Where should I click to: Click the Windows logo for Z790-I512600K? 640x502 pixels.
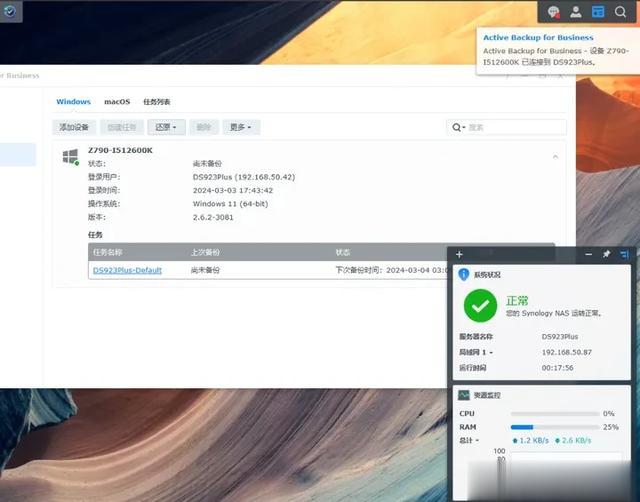point(71,157)
